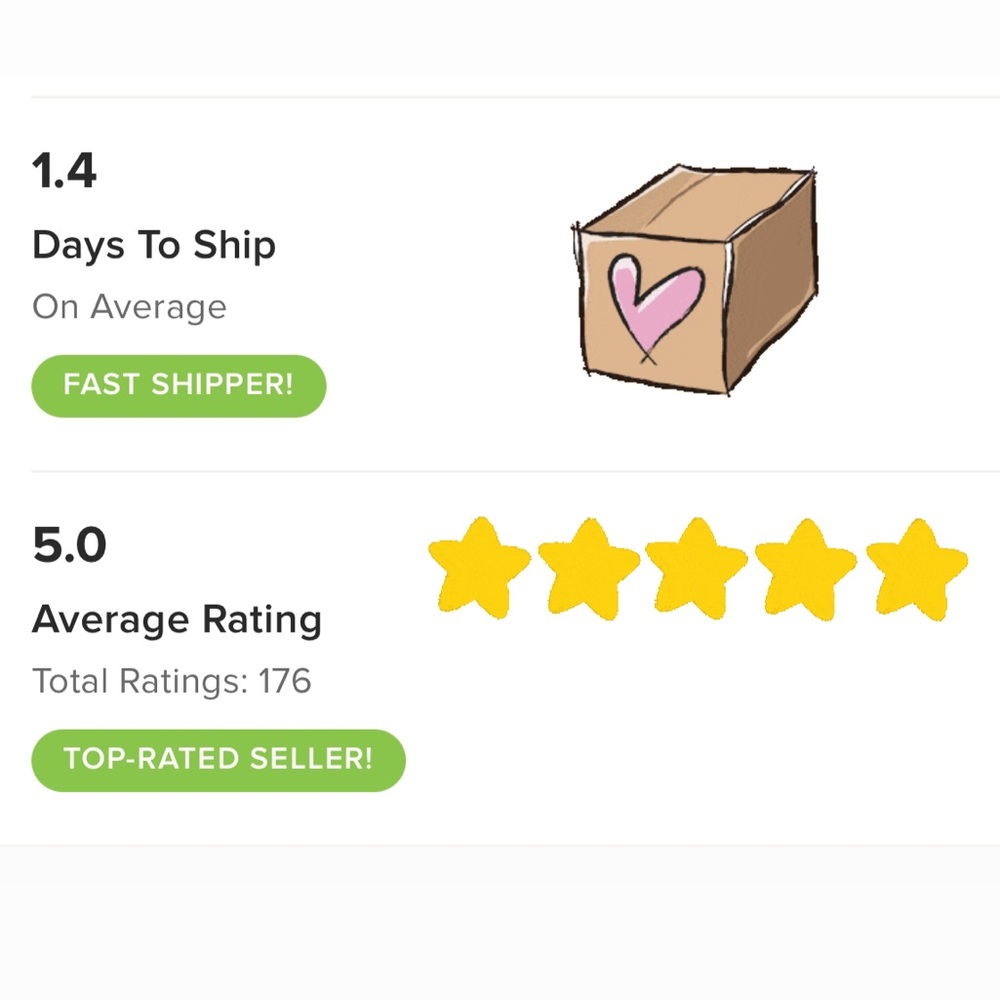The height and width of the screenshot is (1000, 1000).
Task: Choose the fourth yellow rating star
Action: tap(805, 569)
